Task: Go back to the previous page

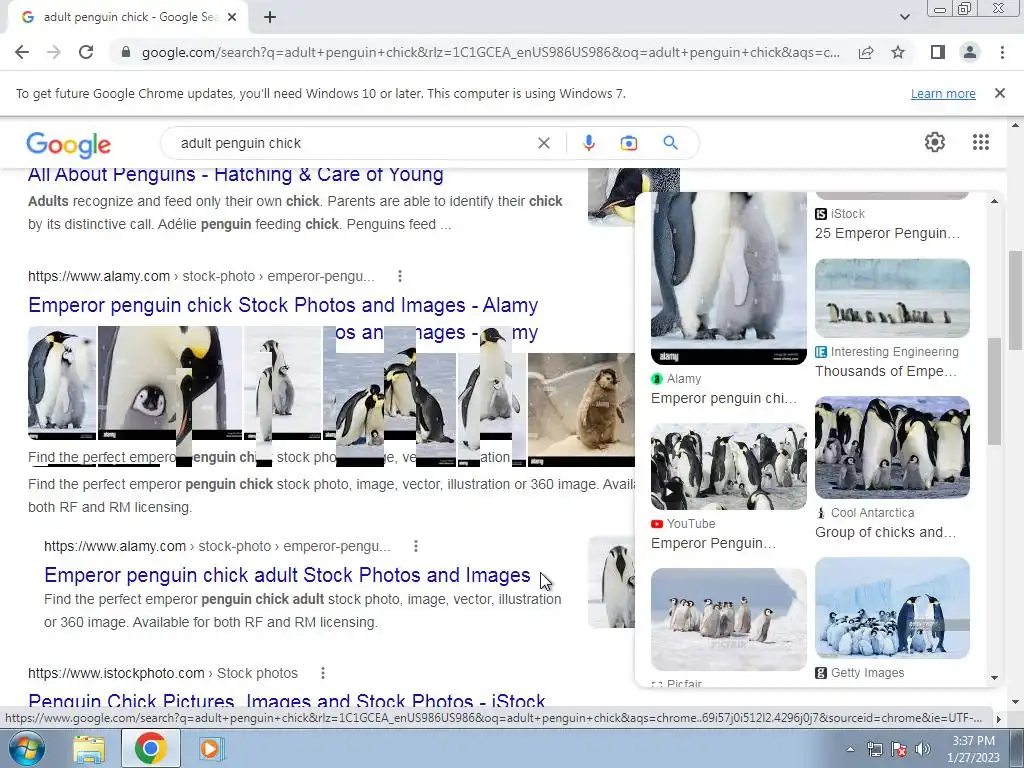Action: pyautogui.click(x=22, y=52)
